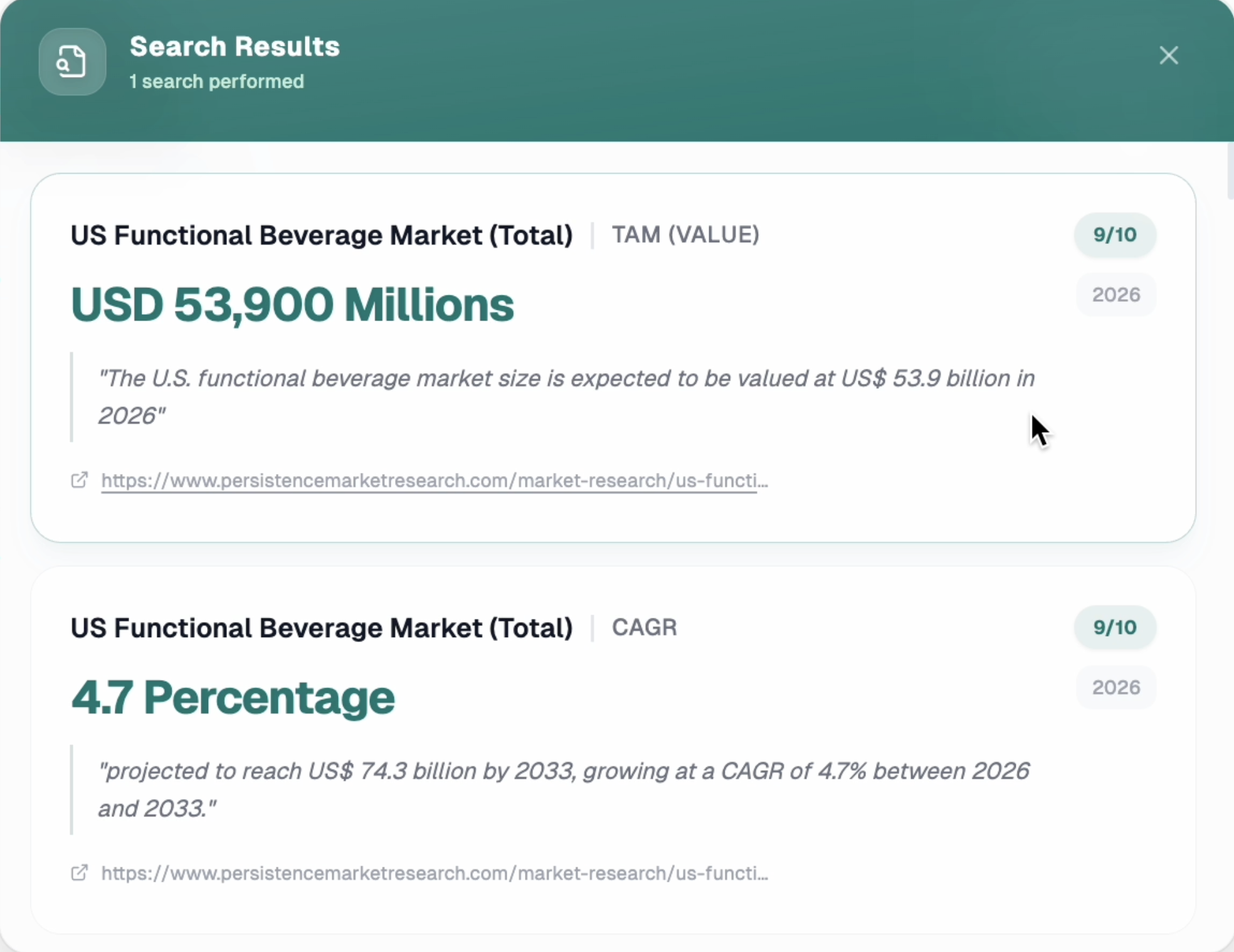
Task: Click the vertical scrollbar thumb of the results list
Action: [x=1230, y=171]
